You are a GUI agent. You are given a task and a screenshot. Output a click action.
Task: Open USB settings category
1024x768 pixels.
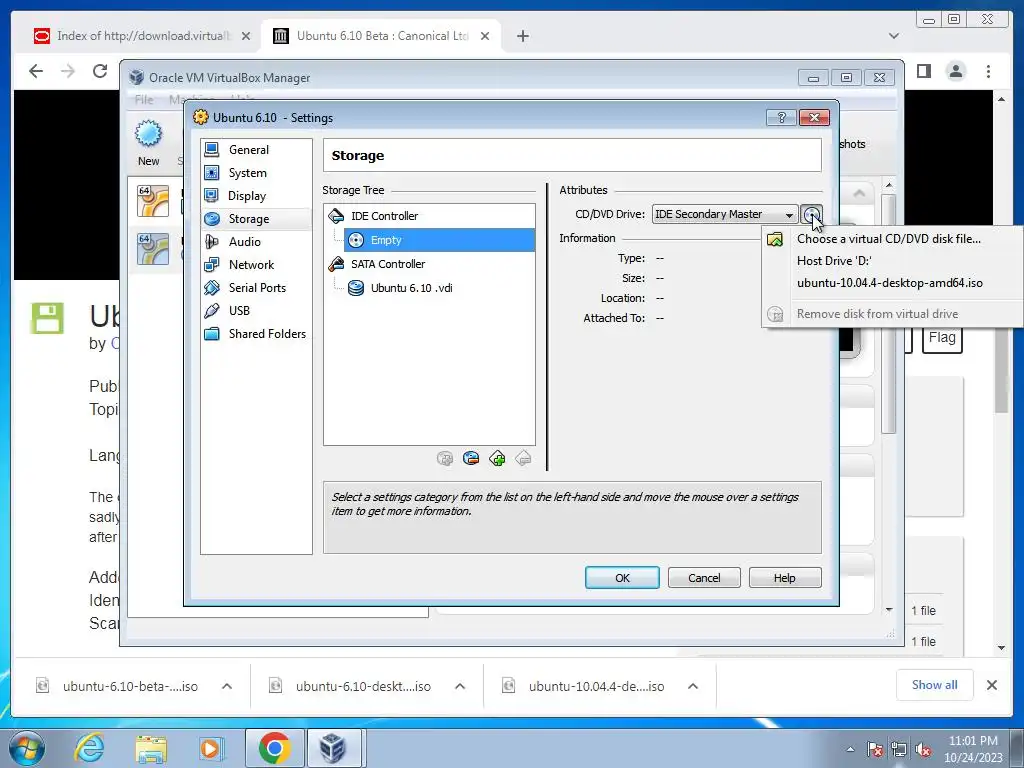(256, 310)
